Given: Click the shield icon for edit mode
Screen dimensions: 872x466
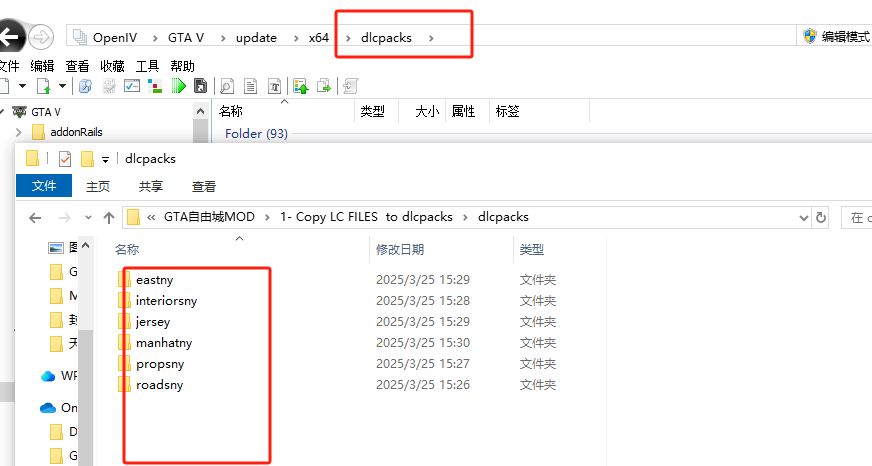Looking at the screenshot, I should tap(810, 37).
